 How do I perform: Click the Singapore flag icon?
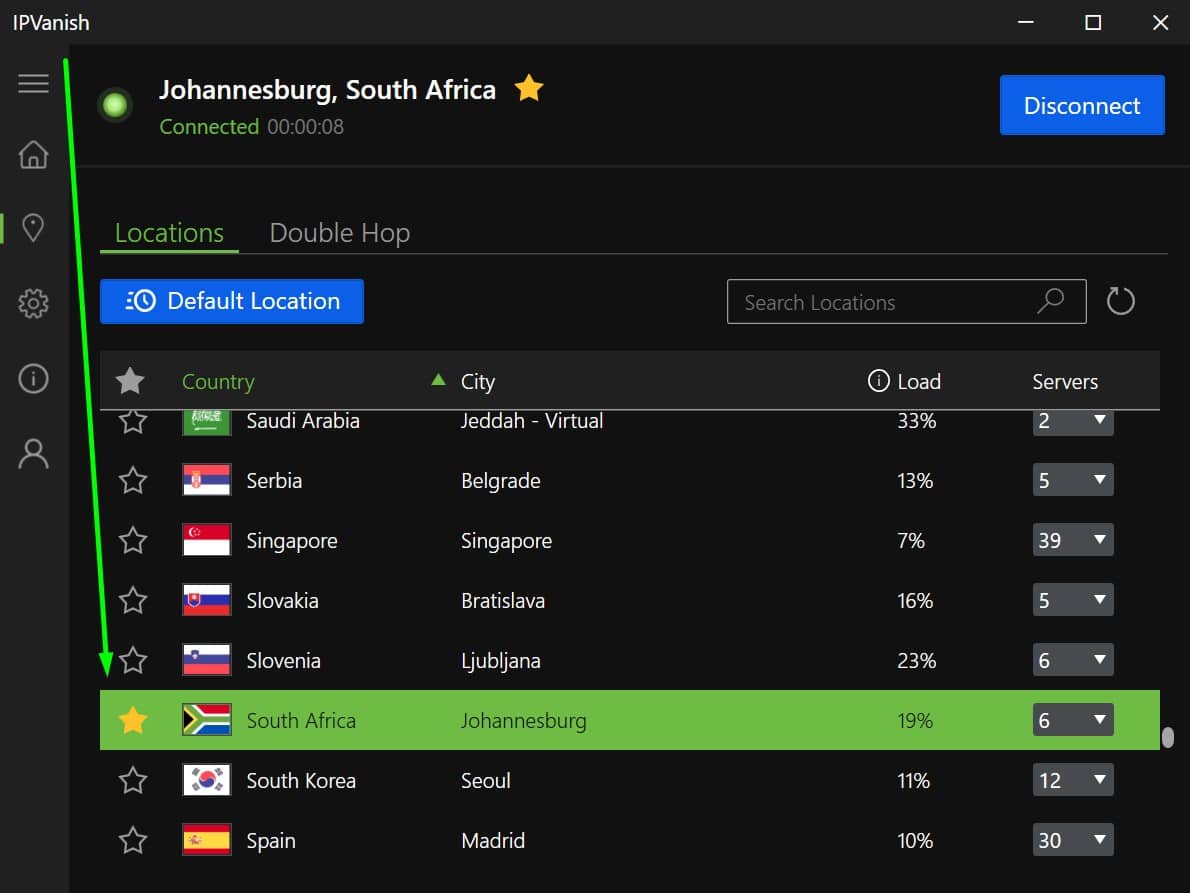coord(206,540)
